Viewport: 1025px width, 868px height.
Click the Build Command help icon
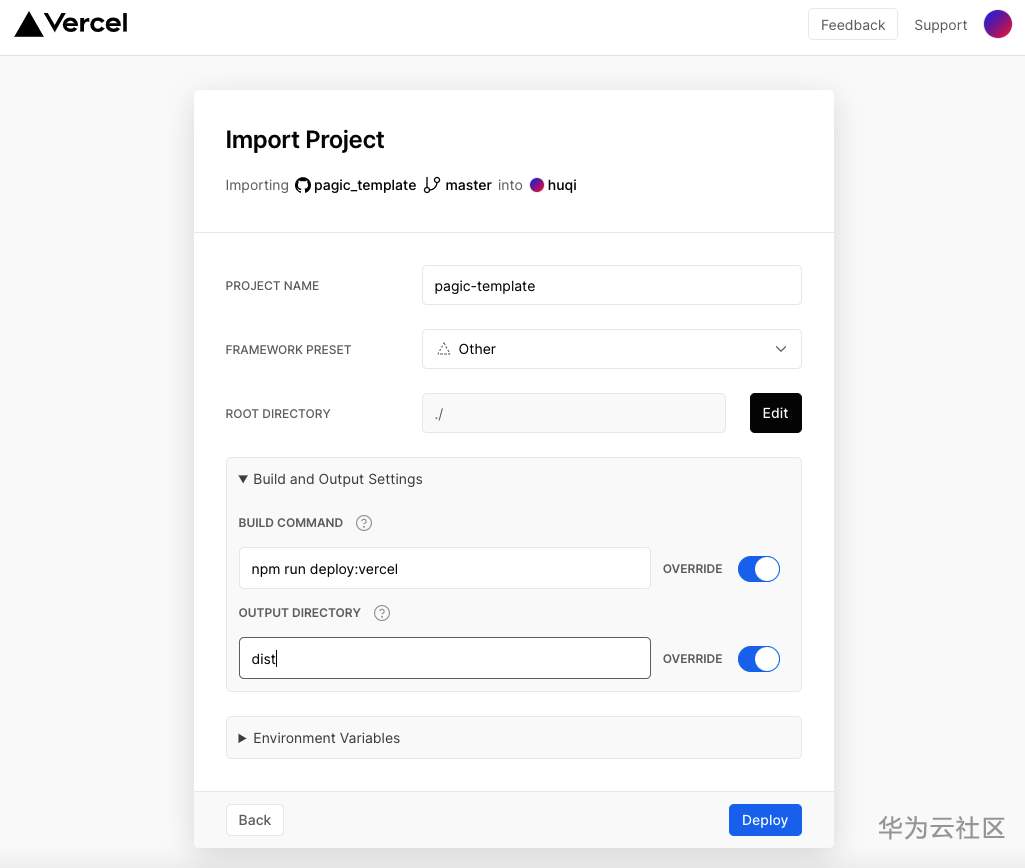coord(364,523)
